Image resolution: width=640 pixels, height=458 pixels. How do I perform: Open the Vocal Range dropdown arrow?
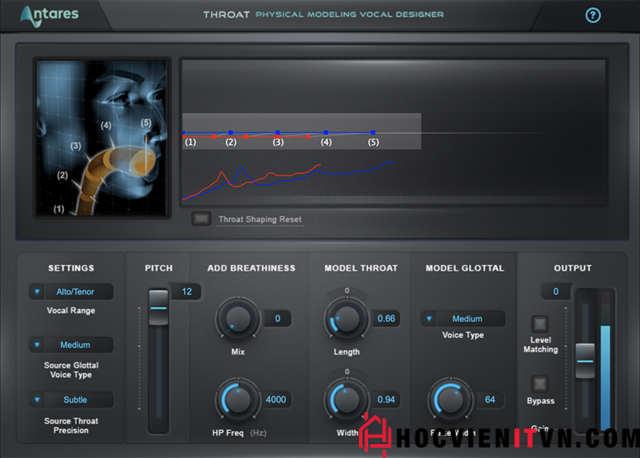(37, 291)
